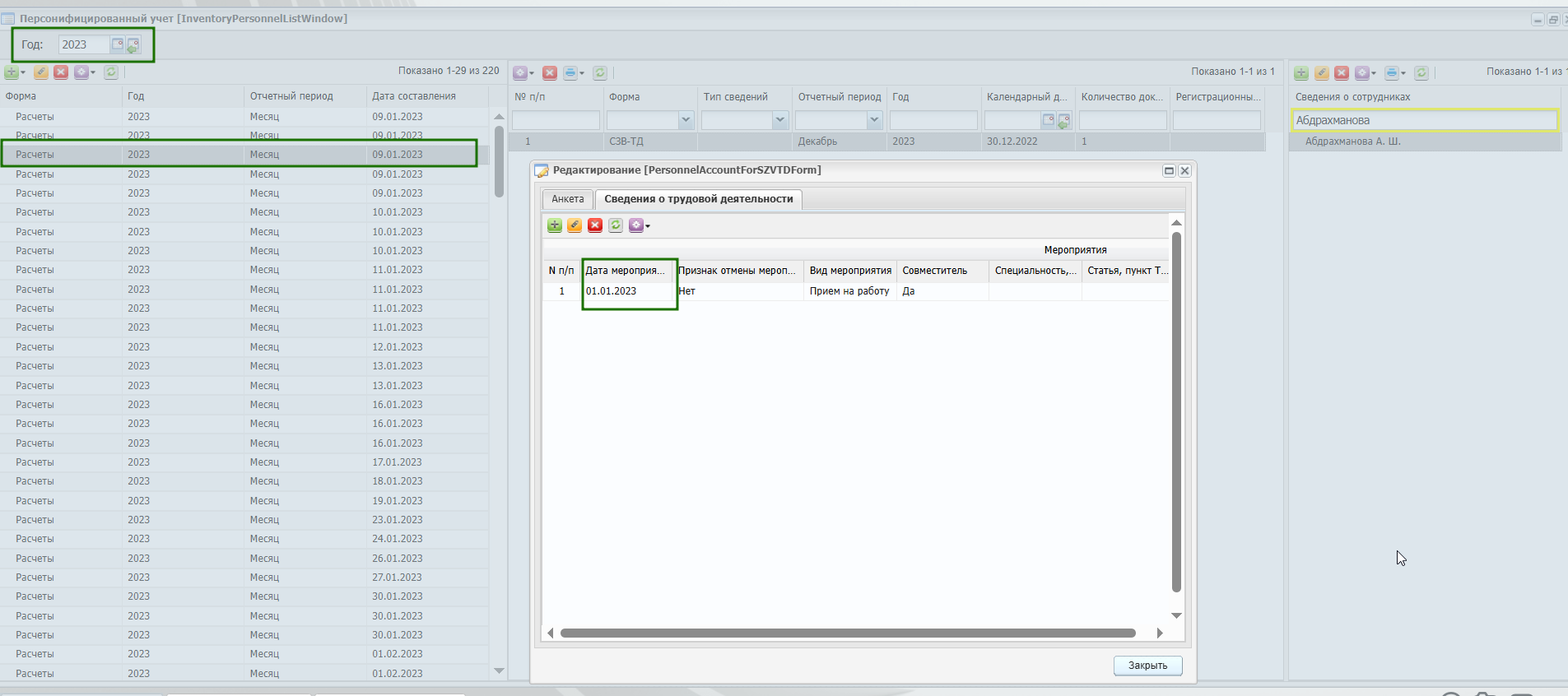Add an employee in the right panel toolbar
The height and width of the screenshot is (696, 1568).
click(1301, 73)
